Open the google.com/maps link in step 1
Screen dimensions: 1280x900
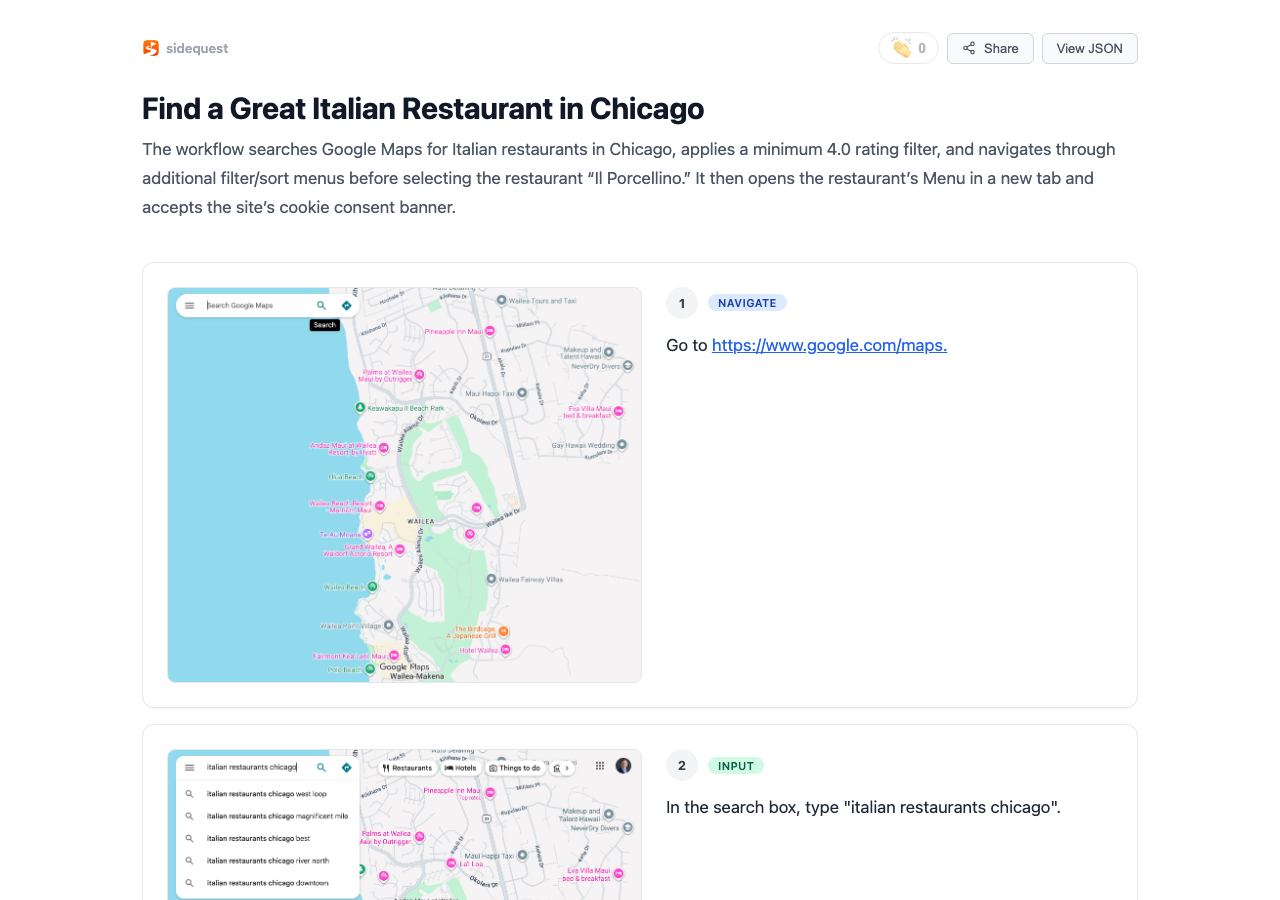[x=829, y=345]
